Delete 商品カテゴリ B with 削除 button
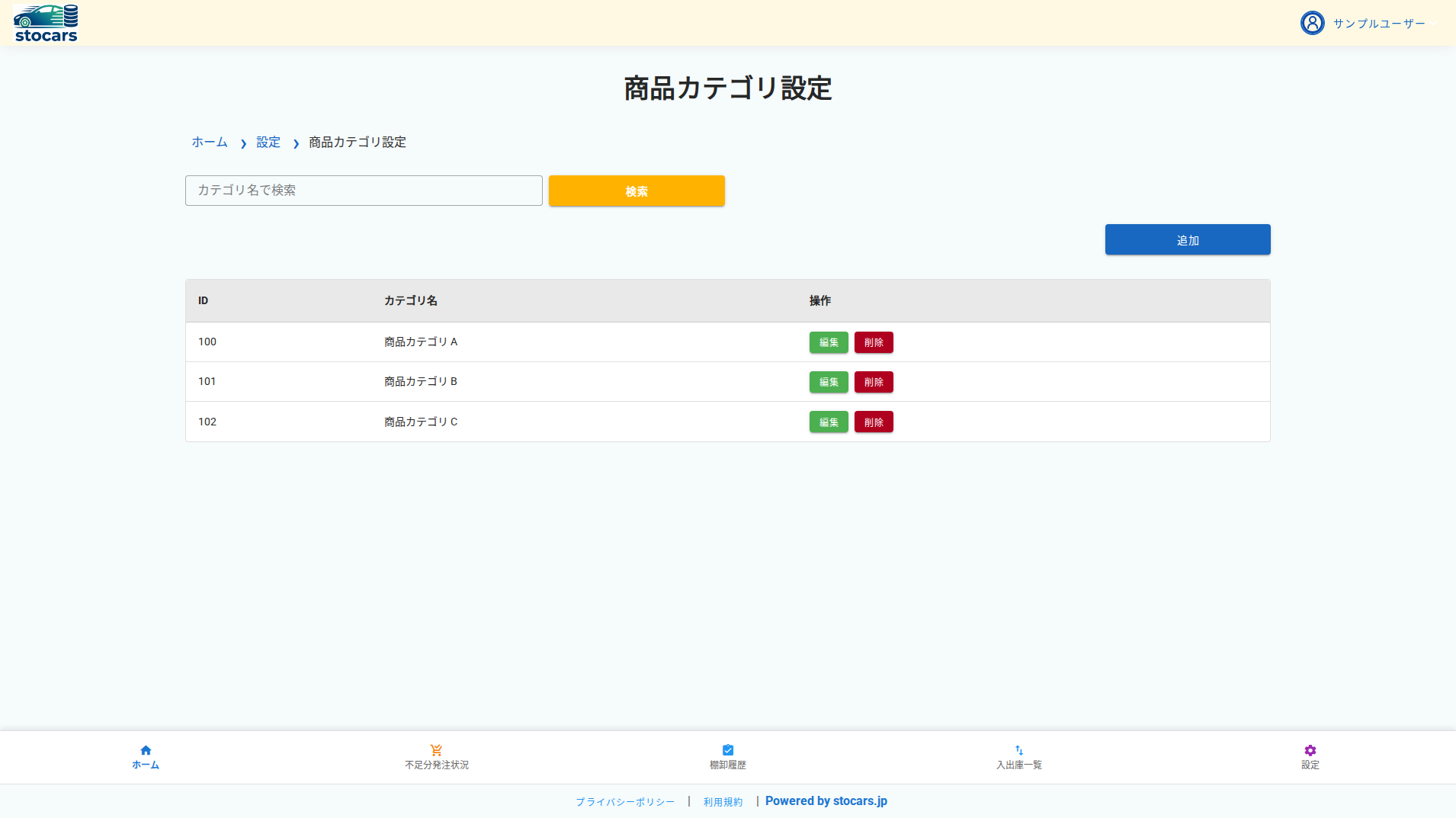The width and height of the screenshot is (1456, 818). [874, 382]
